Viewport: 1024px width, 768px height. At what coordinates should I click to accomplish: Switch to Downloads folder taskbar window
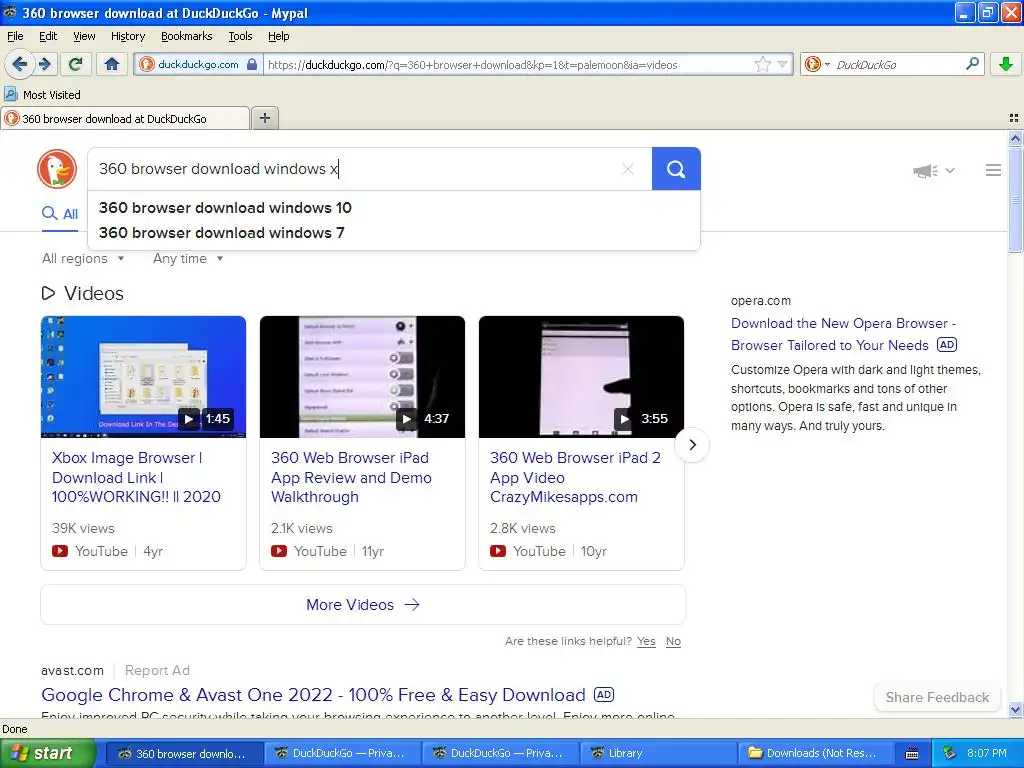click(817, 753)
